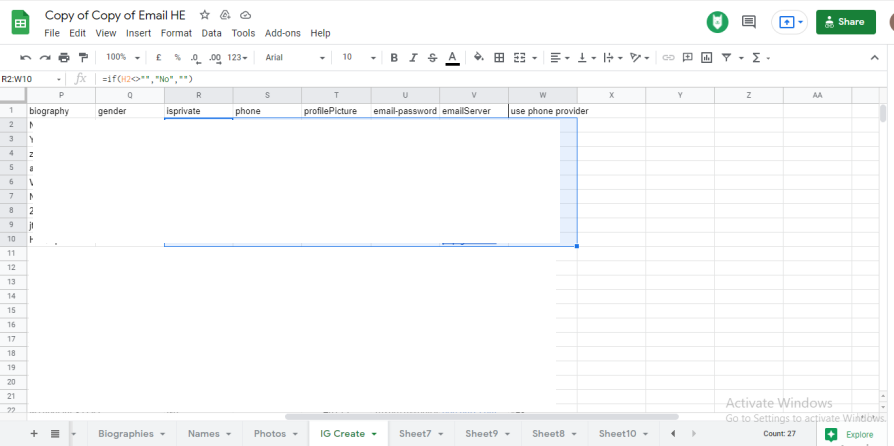Toggle bold formatting
Image resolution: width=894 pixels, height=446 pixels.
click(x=394, y=58)
